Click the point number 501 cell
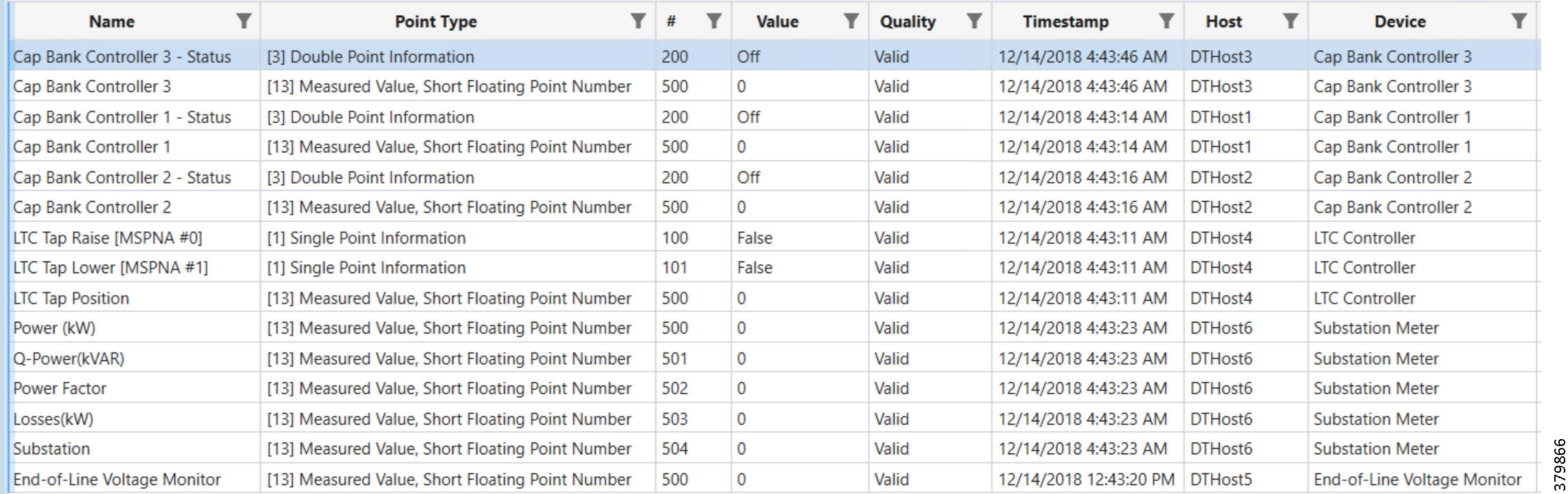The image size is (1568, 494). 674,359
